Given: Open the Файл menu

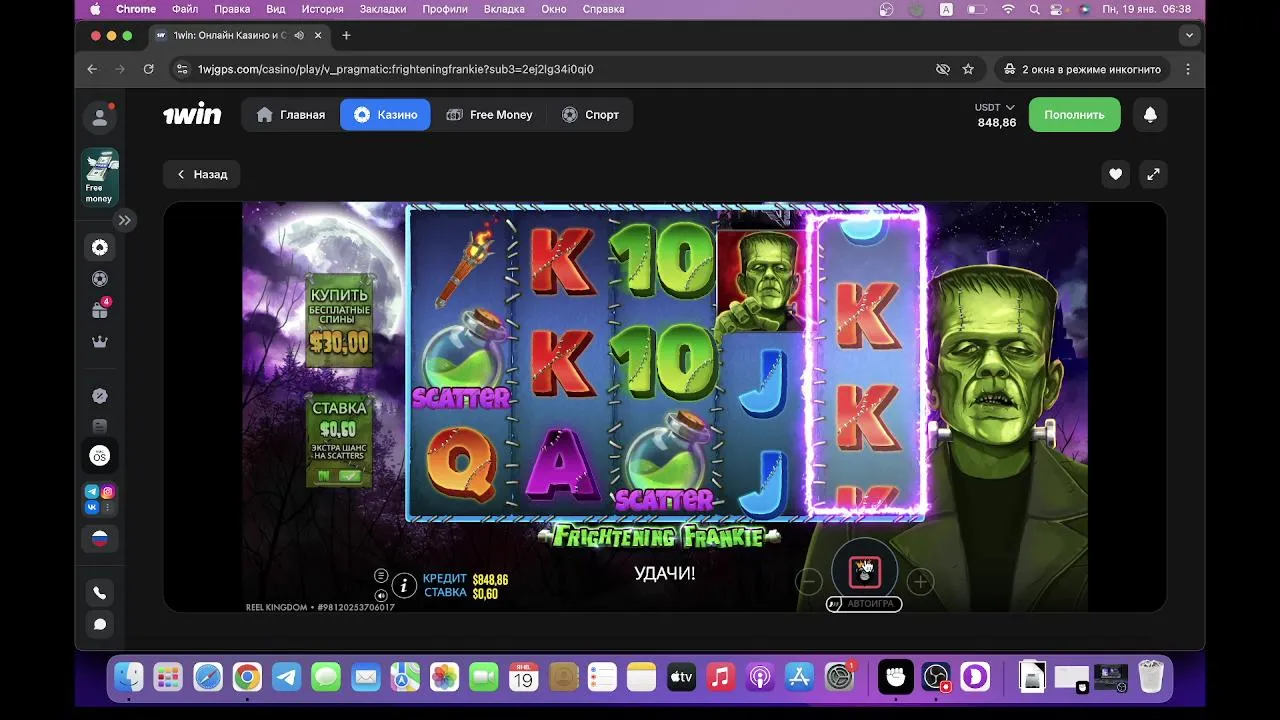Looking at the screenshot, I should [185, 9].
